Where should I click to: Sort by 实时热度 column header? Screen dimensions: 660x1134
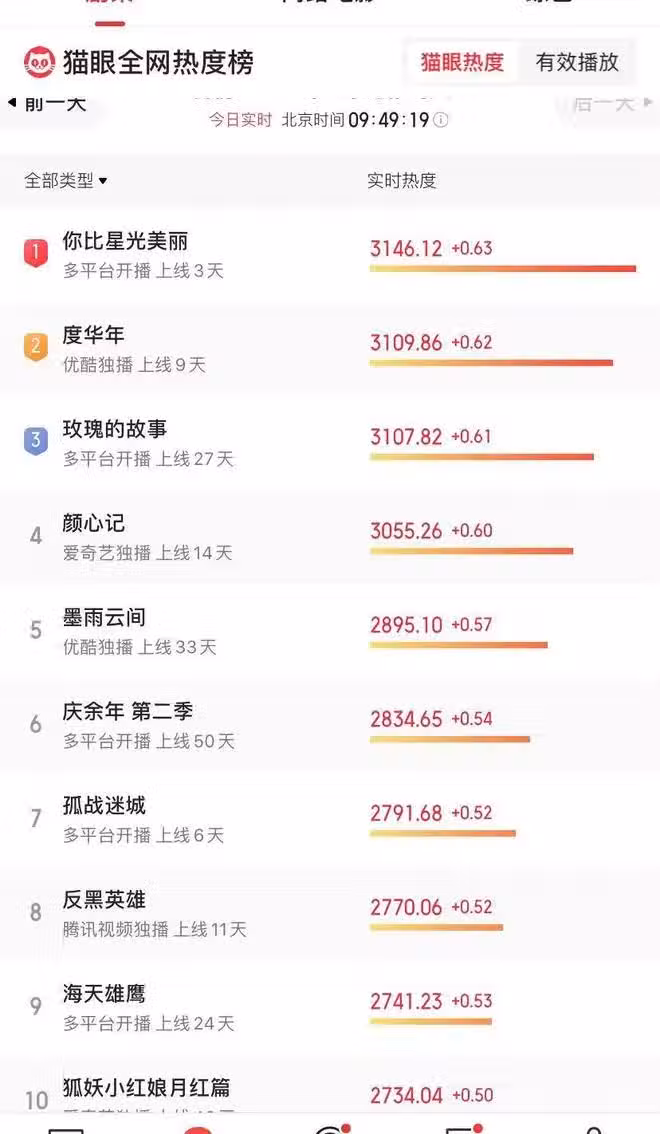pos(401,181)
